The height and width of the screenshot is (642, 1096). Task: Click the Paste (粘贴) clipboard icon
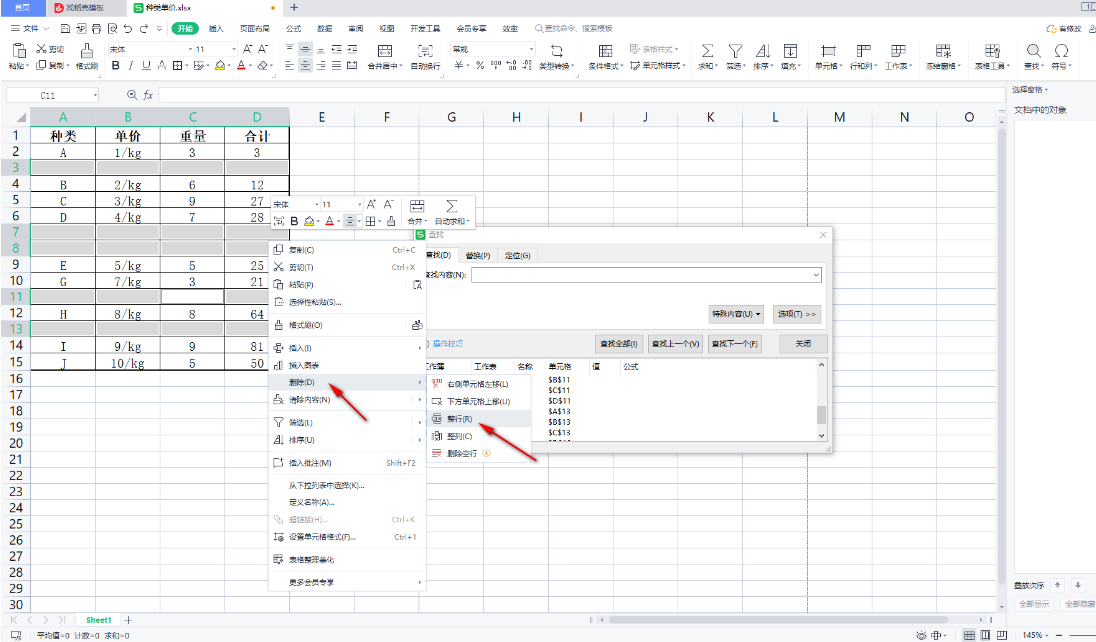19,50
